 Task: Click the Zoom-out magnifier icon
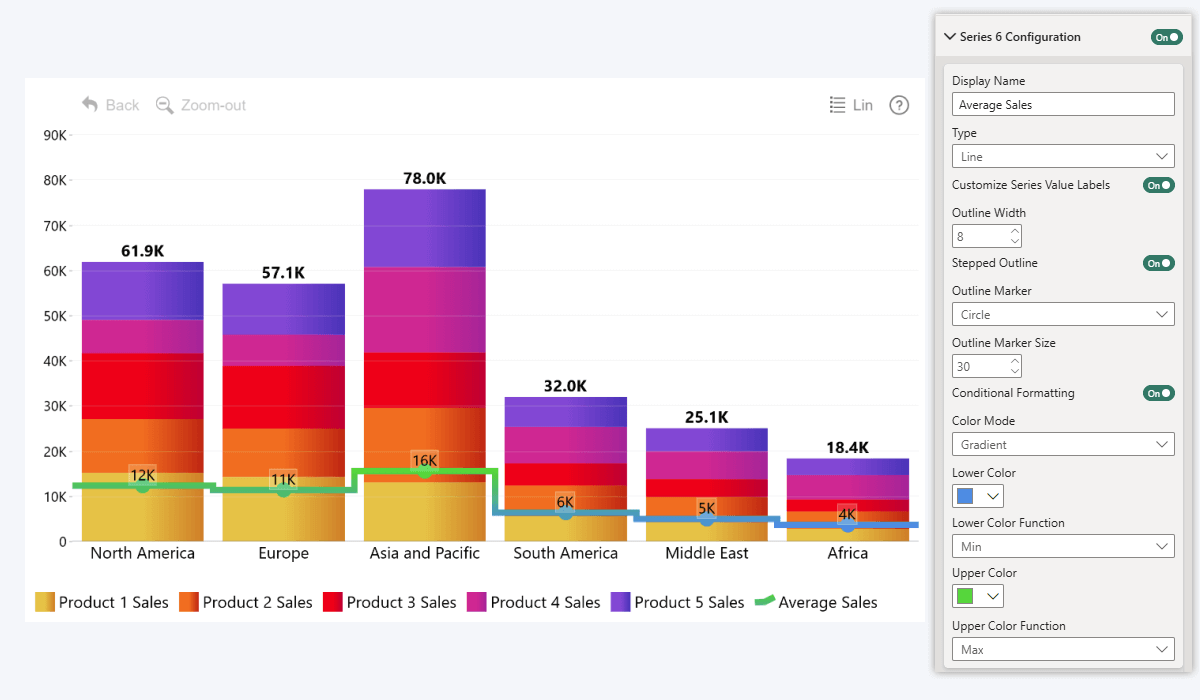click(x=165, y=105)
